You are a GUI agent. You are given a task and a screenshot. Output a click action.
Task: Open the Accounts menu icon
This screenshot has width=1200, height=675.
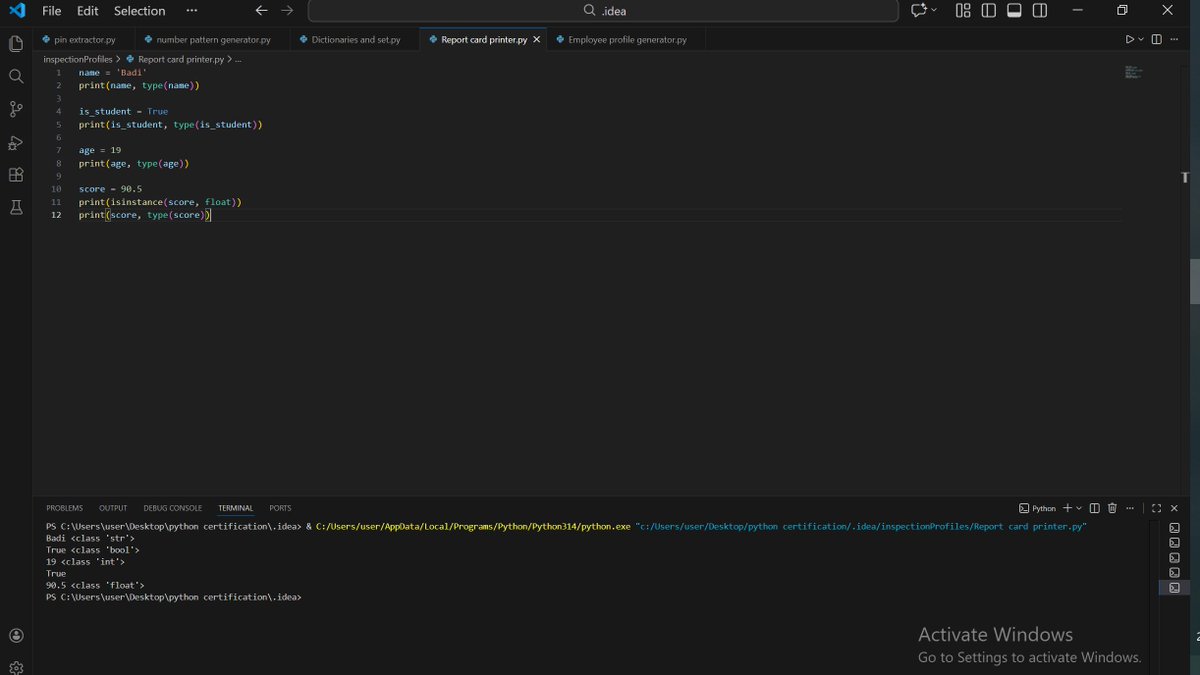pos(16,635)
